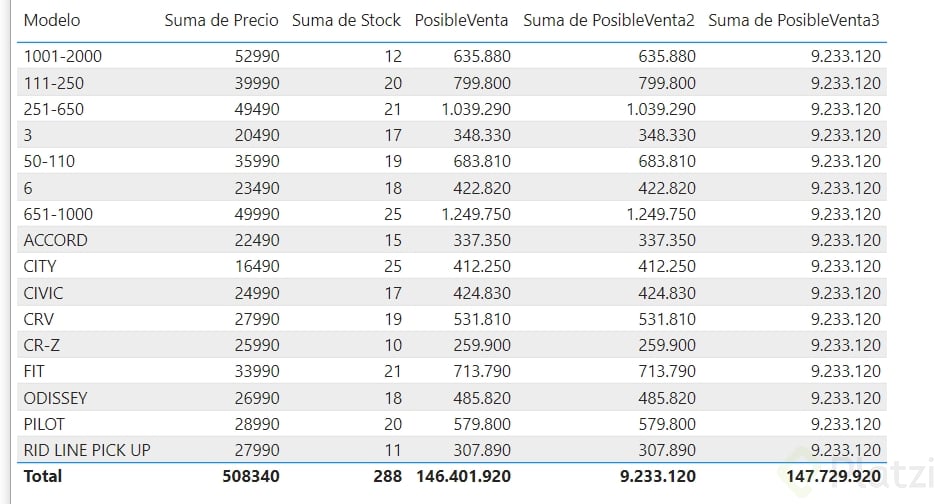The image size is (944, 504).
Task: Sort table by Suma de Stock header
Action: point(346,20)
